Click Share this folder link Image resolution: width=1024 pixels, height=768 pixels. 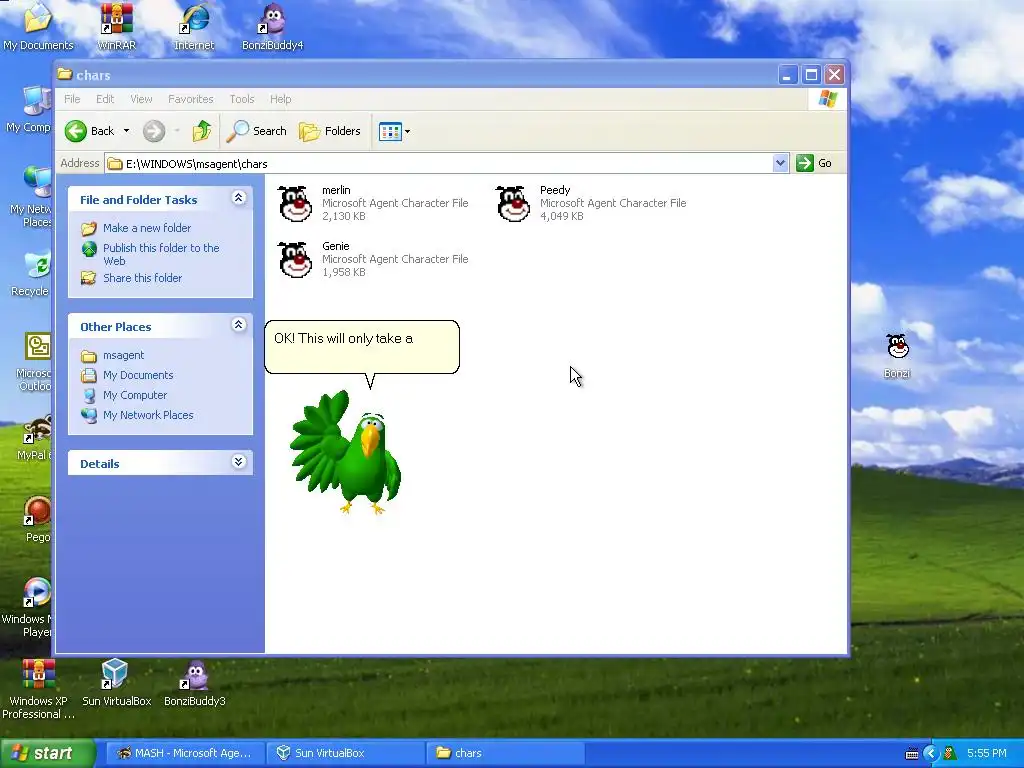142,278
